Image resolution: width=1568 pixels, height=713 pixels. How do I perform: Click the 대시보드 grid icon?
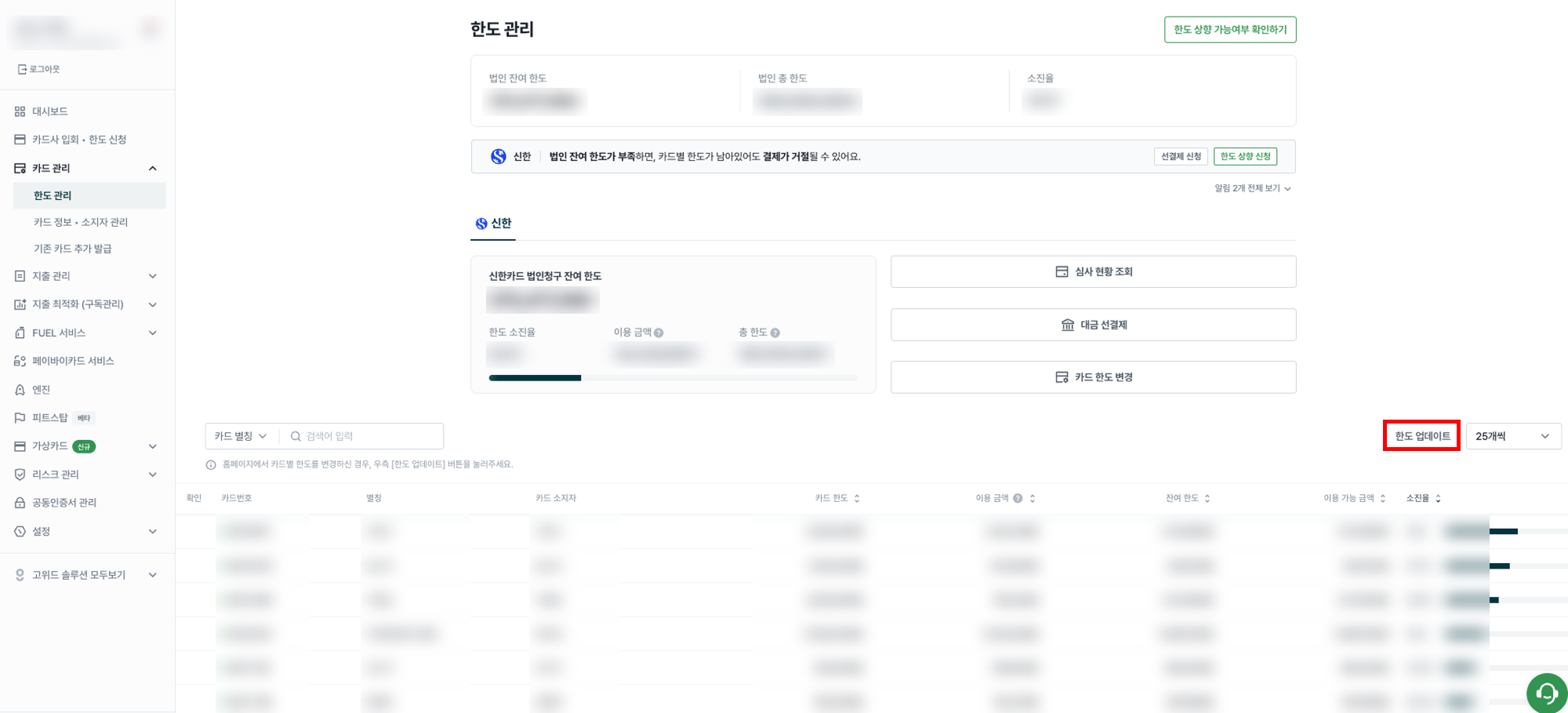point(20,111)
